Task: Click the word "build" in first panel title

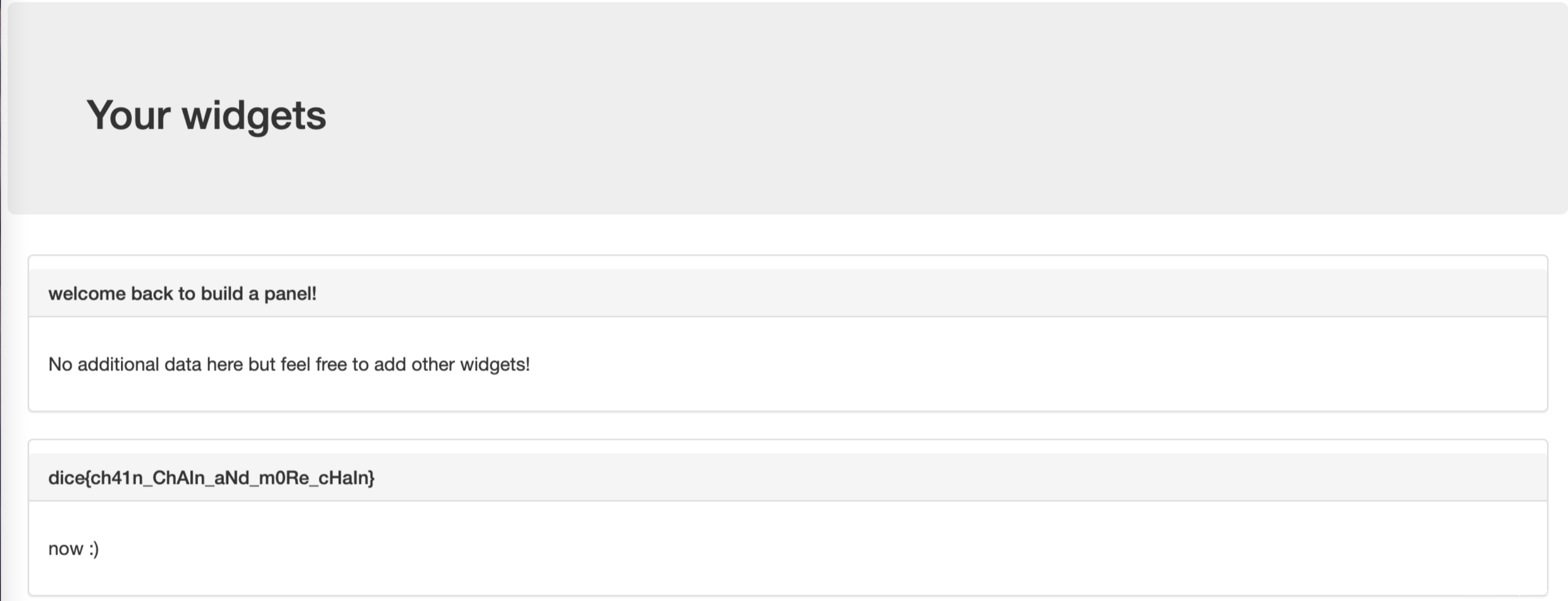Action: click(222, 293)
